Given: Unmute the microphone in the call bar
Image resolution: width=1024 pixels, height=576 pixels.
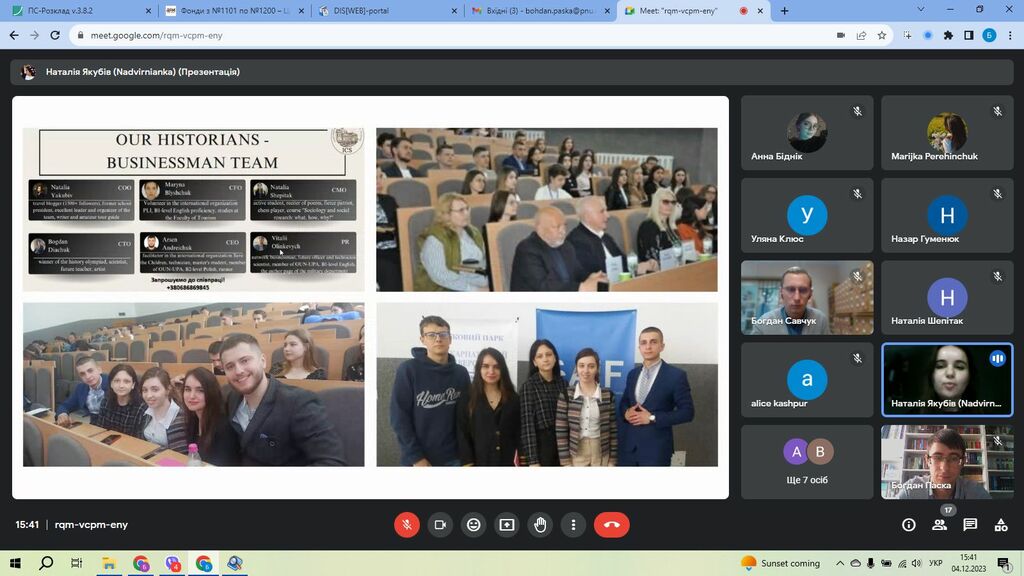Looking at the screenshot, I should (407, 525).
